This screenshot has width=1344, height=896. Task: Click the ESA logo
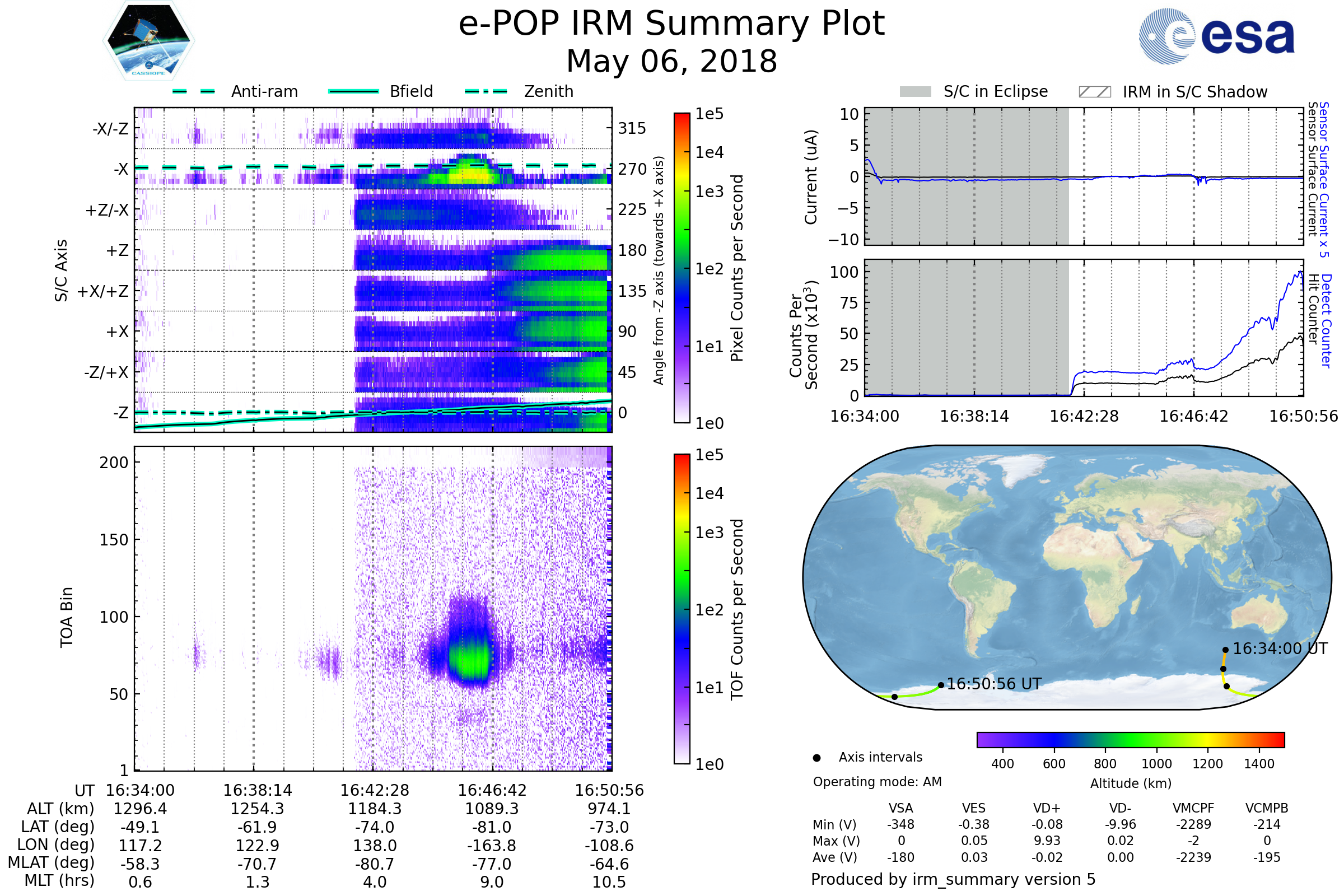click(x=1217, y=35)
